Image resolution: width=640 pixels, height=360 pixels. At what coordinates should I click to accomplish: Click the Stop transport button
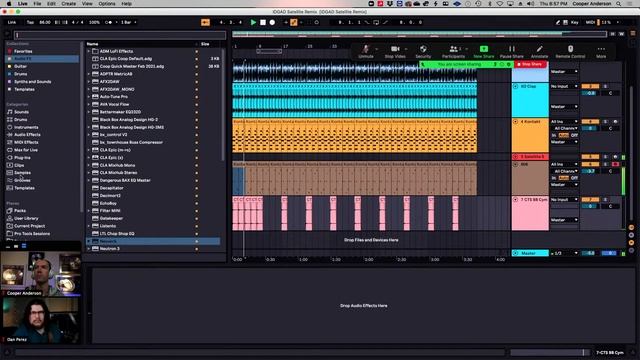pos(263,22)
